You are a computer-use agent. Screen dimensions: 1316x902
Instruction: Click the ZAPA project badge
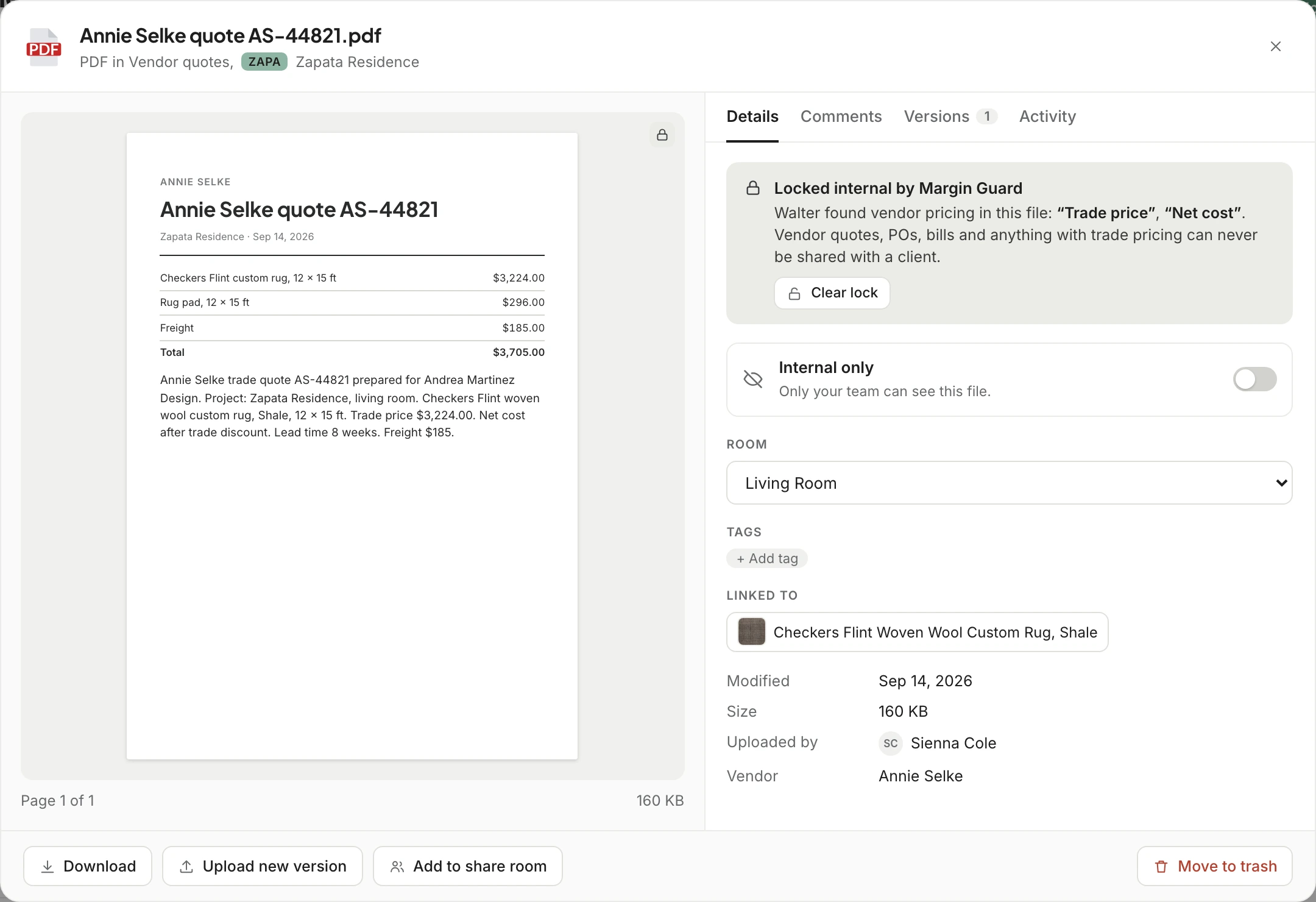[264, 62]
